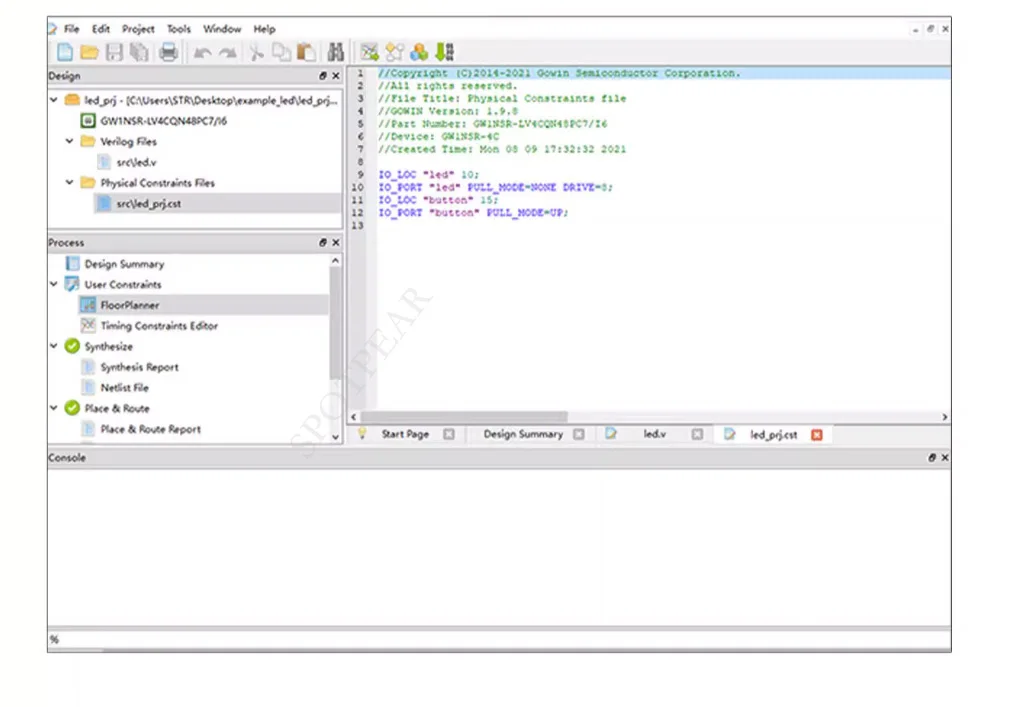Click code line IO_LOC "led" 10

tap(429, 175)
